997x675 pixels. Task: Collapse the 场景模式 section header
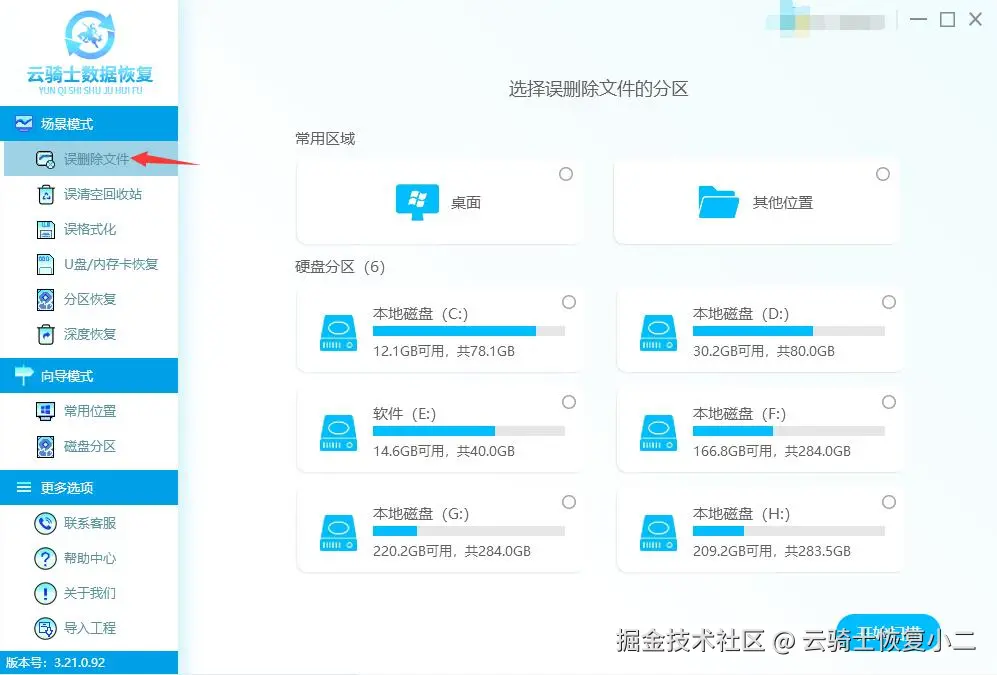coord(89,123)
